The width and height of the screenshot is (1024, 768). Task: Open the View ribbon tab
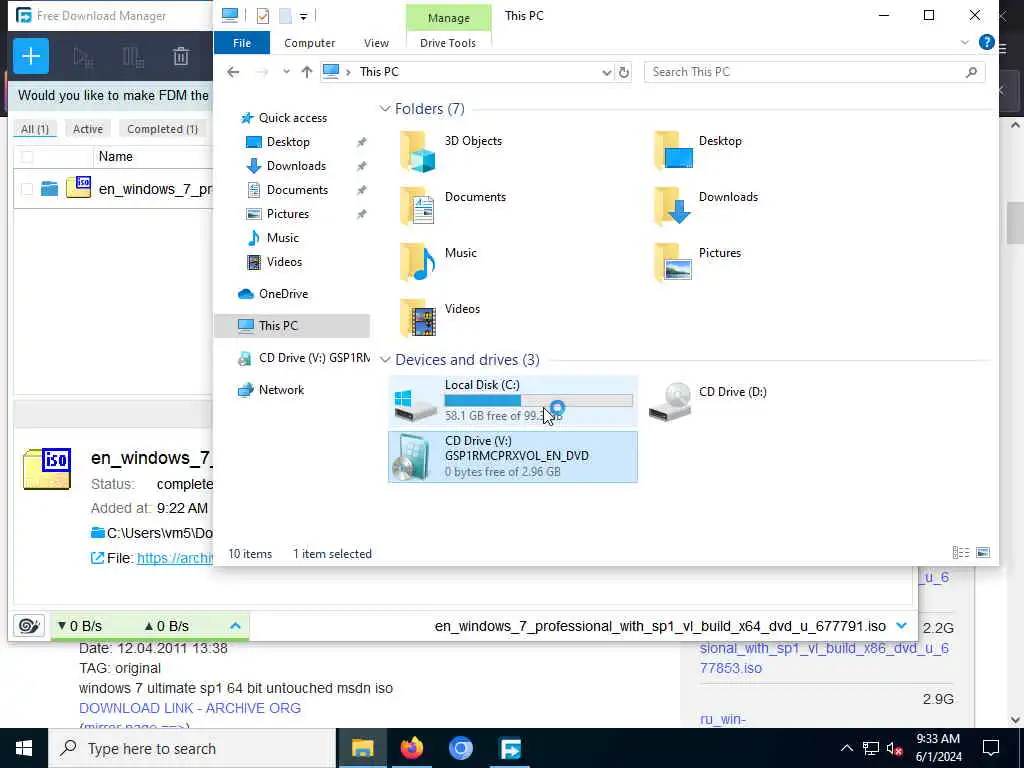pos(376,43)
